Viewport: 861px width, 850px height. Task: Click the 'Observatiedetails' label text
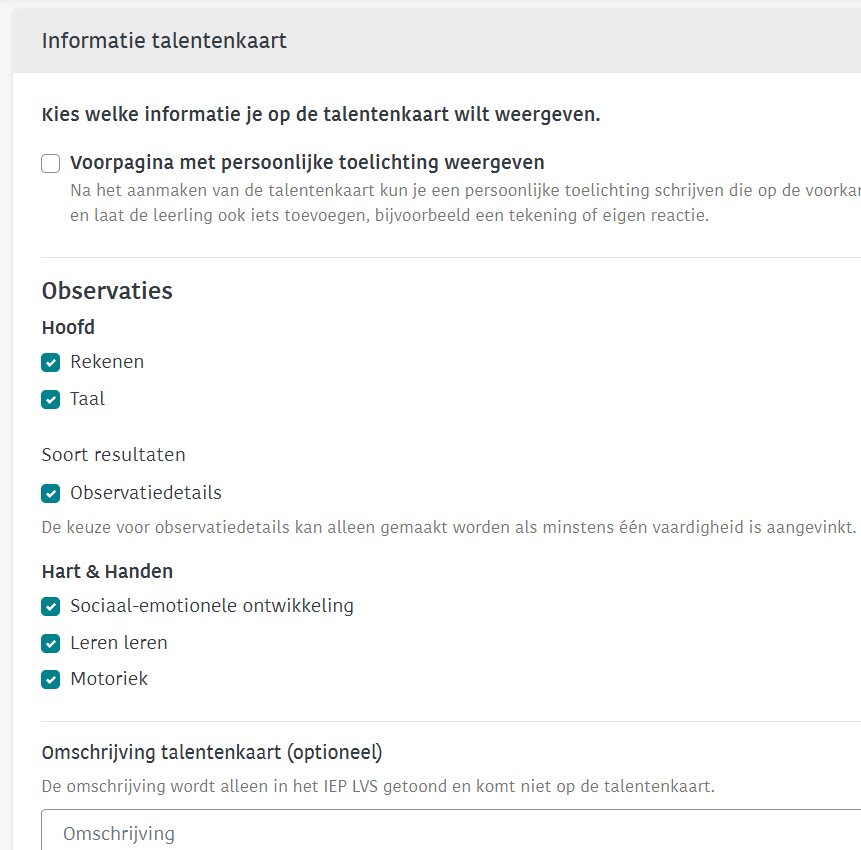pyautogui.click(x=146, y=493)
